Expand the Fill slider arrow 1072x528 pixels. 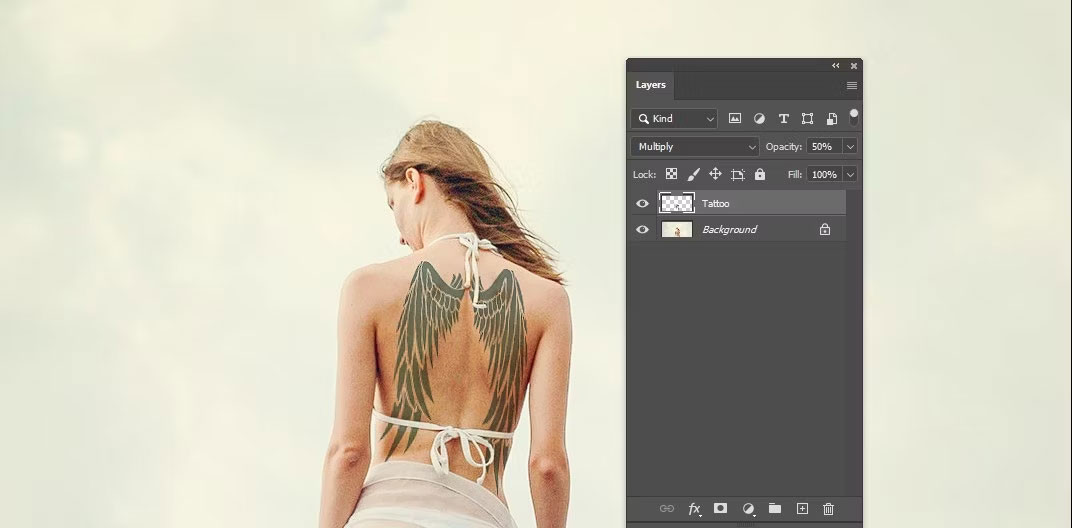(x=850, y=174)
